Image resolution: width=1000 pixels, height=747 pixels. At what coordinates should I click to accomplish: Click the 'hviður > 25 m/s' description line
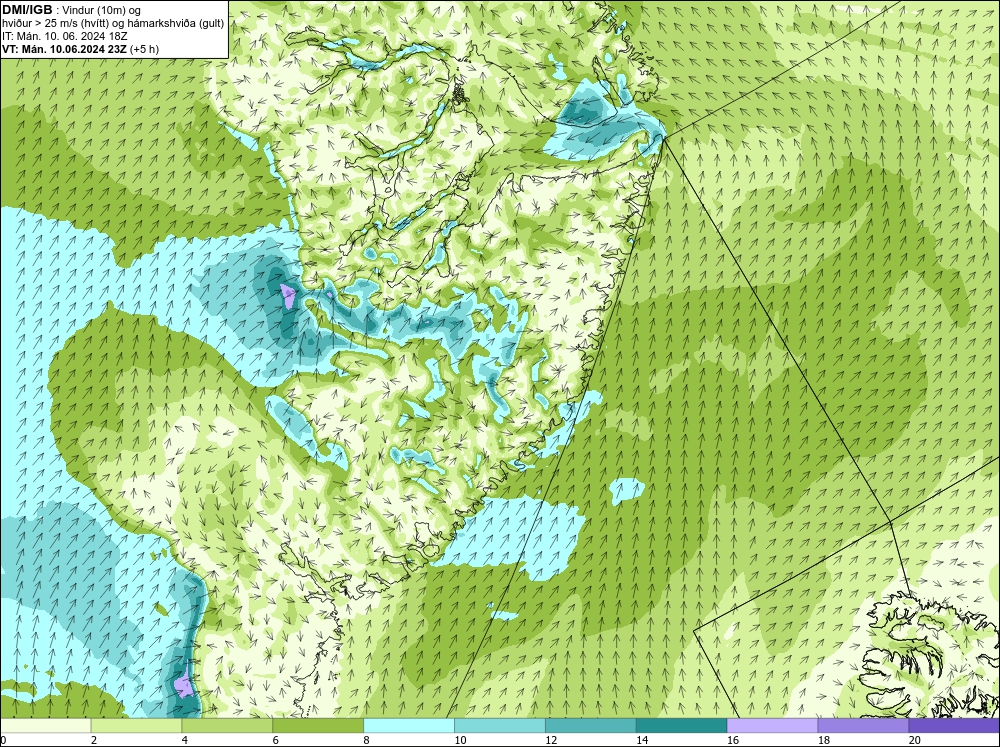[113, 24]
